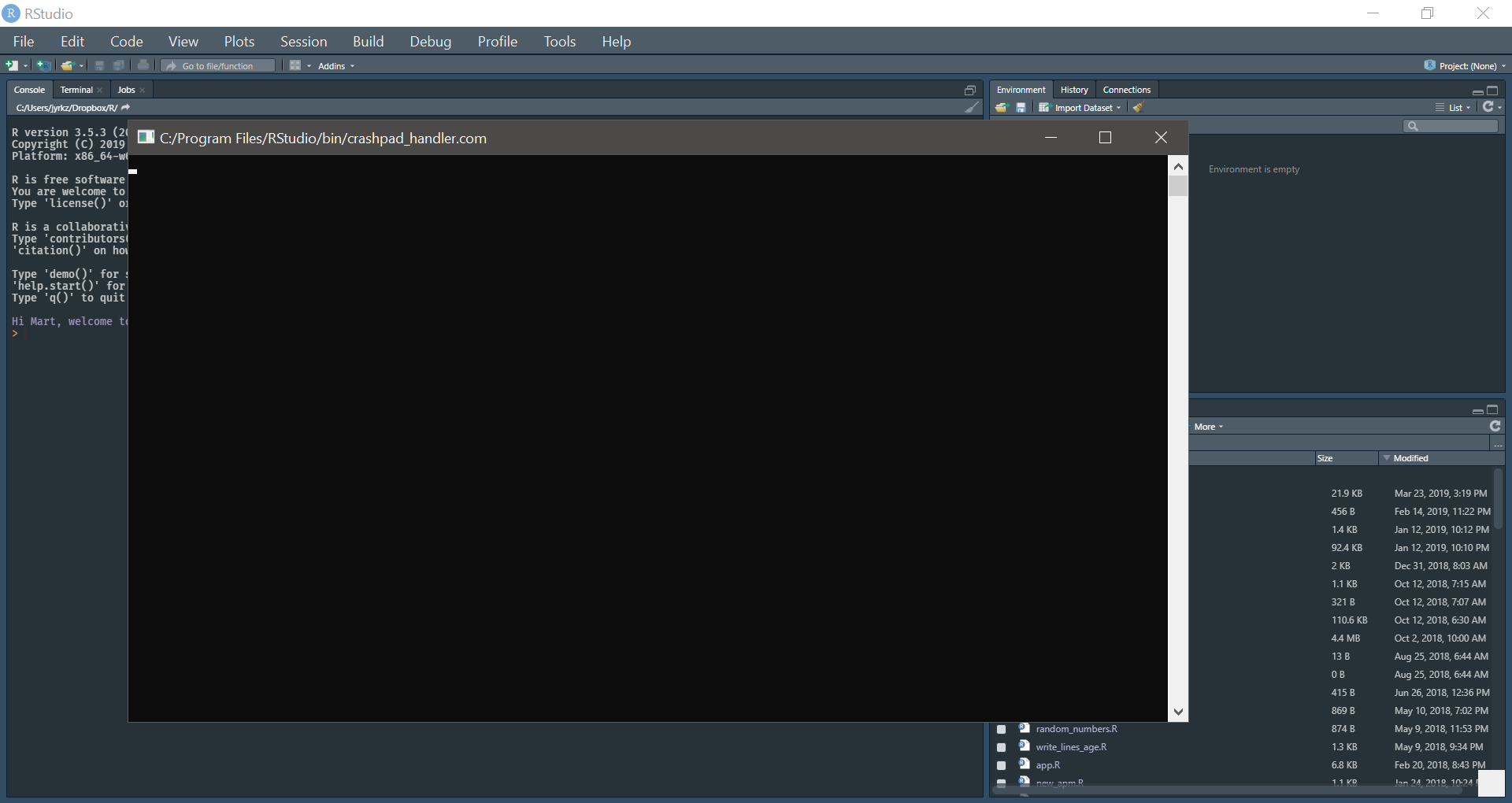
Task: Open the Session menu
Action: [303, 41]
